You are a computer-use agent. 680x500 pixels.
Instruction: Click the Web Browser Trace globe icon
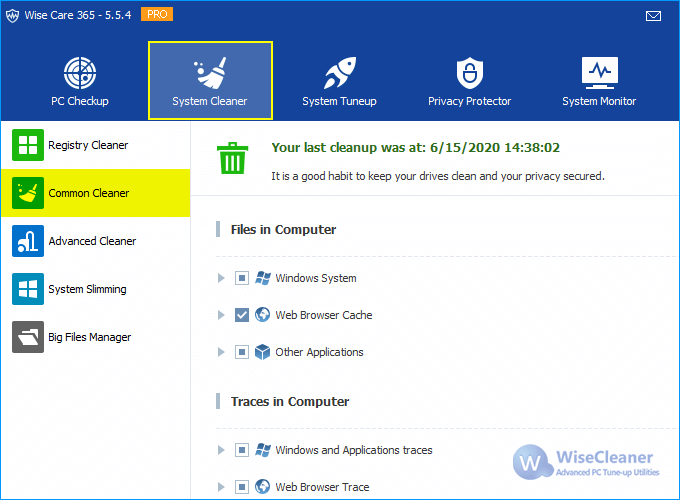pos(262,487)
